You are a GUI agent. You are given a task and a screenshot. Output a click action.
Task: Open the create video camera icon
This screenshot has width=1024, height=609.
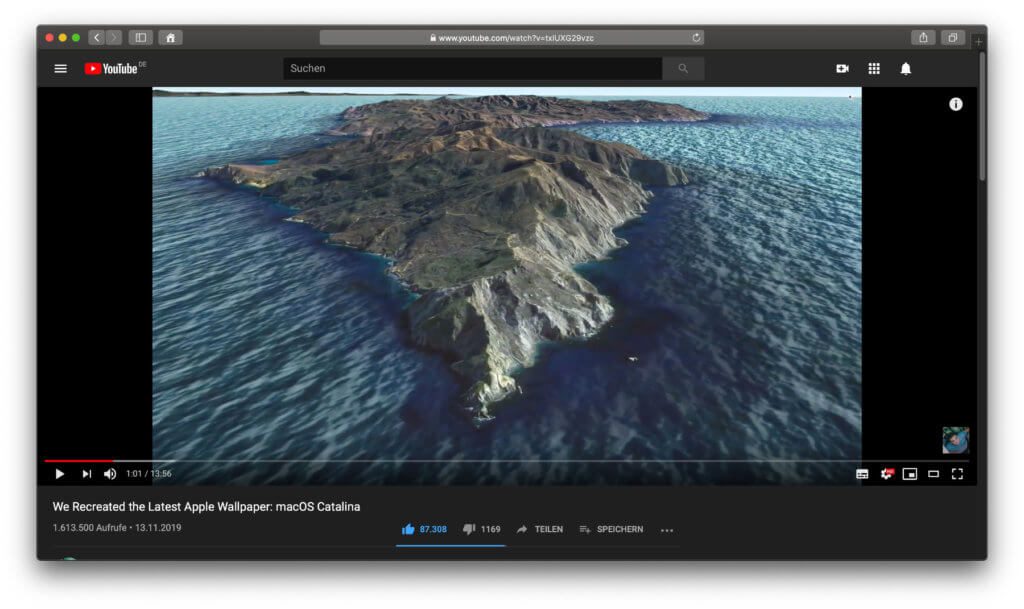coord(842,69)
